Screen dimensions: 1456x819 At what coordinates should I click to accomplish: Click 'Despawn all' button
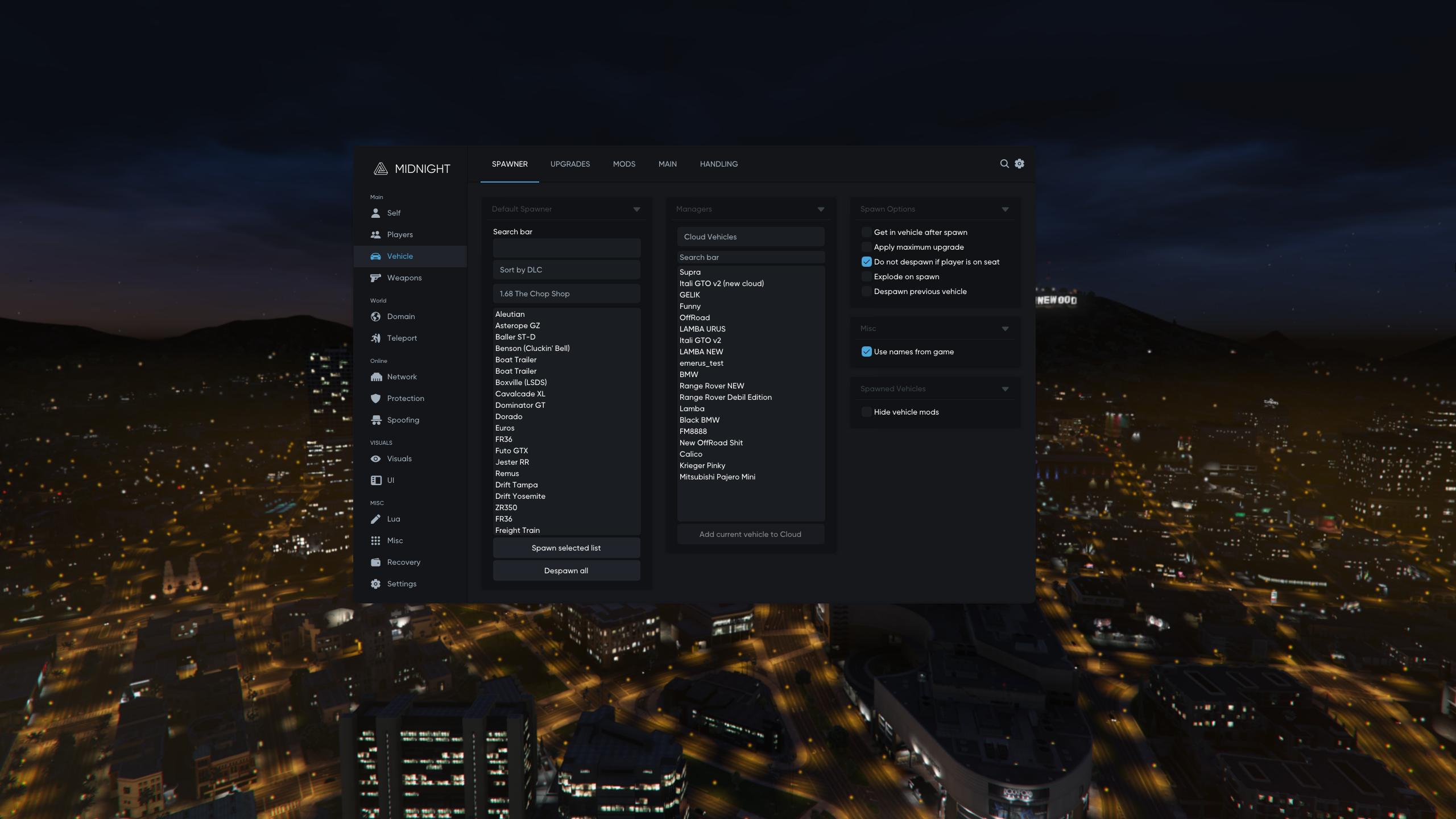(566, 570)
